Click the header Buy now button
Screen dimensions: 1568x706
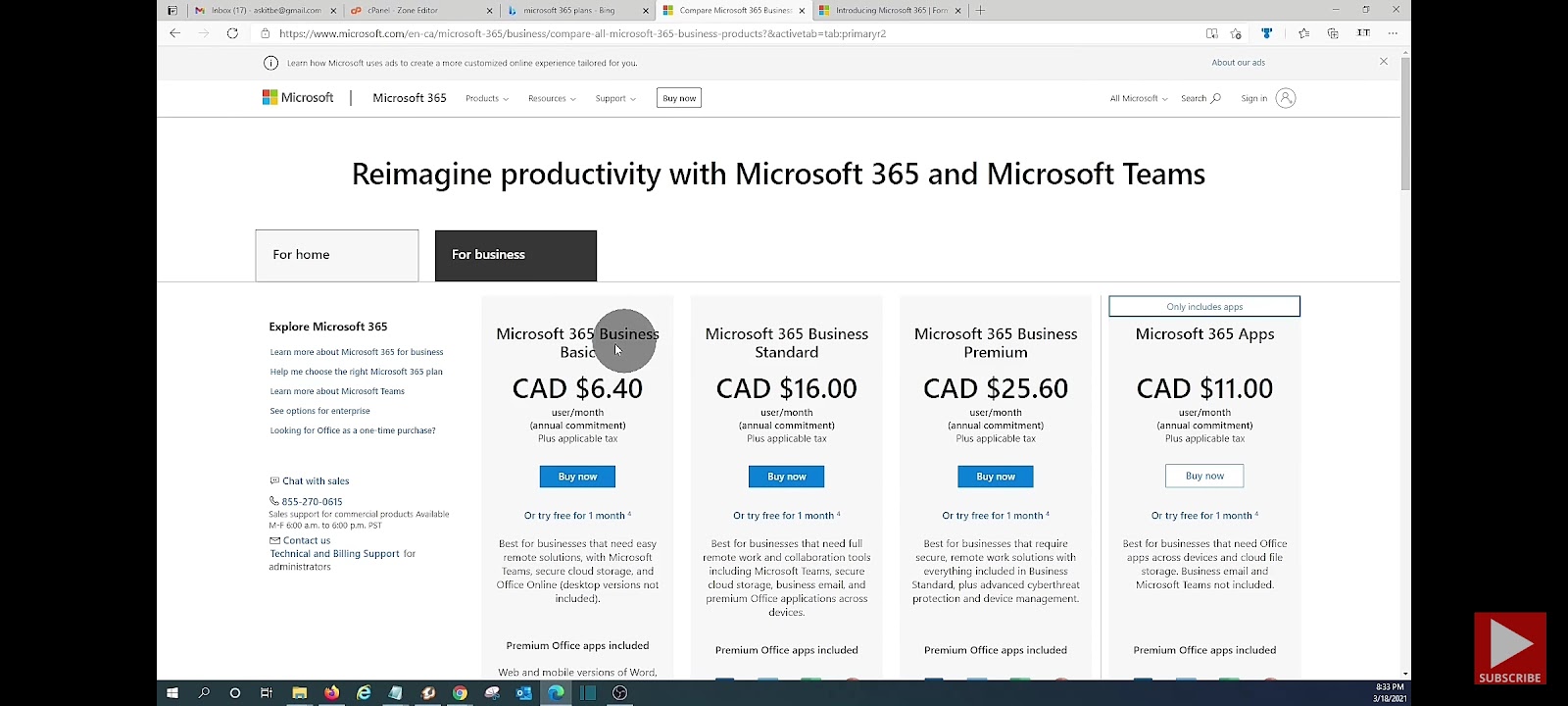[x=679, y=98]
